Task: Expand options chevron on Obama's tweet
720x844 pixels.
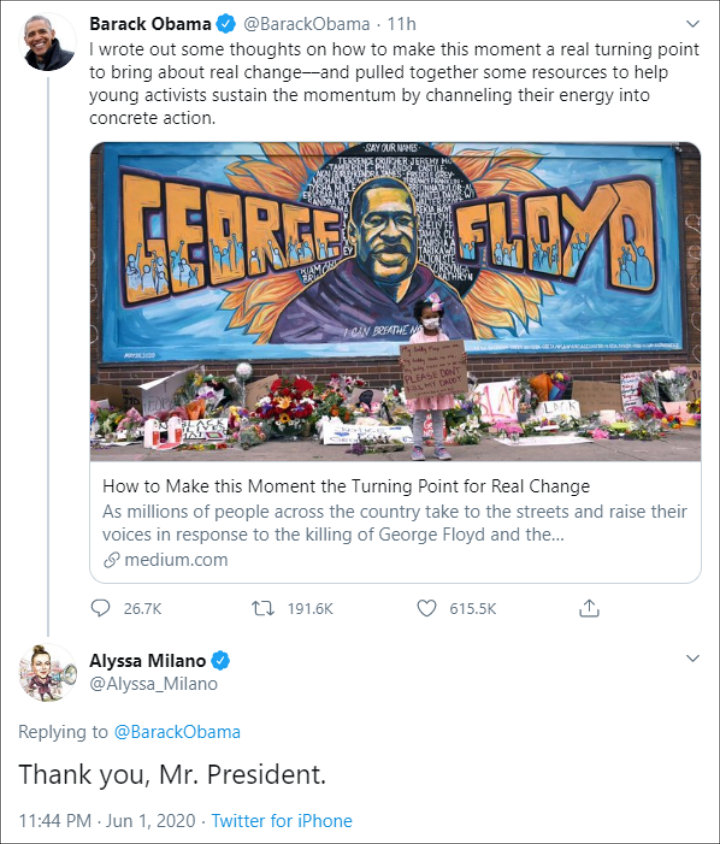Action: (x=693, y=24)
